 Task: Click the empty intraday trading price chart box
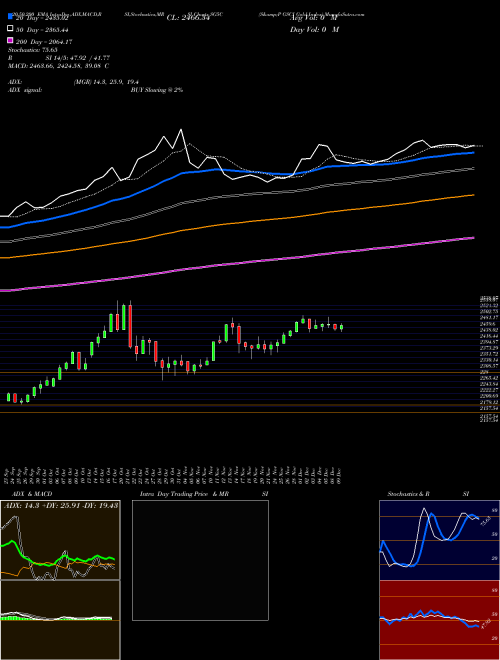(200, 560)
